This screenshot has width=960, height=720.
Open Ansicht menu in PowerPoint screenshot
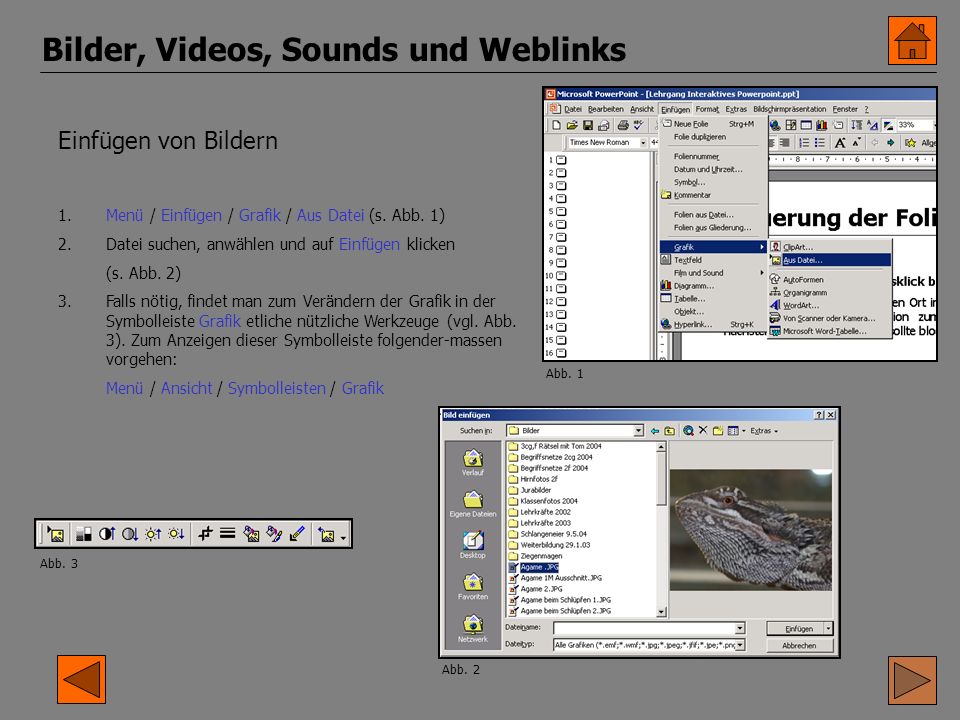(642, 109)
